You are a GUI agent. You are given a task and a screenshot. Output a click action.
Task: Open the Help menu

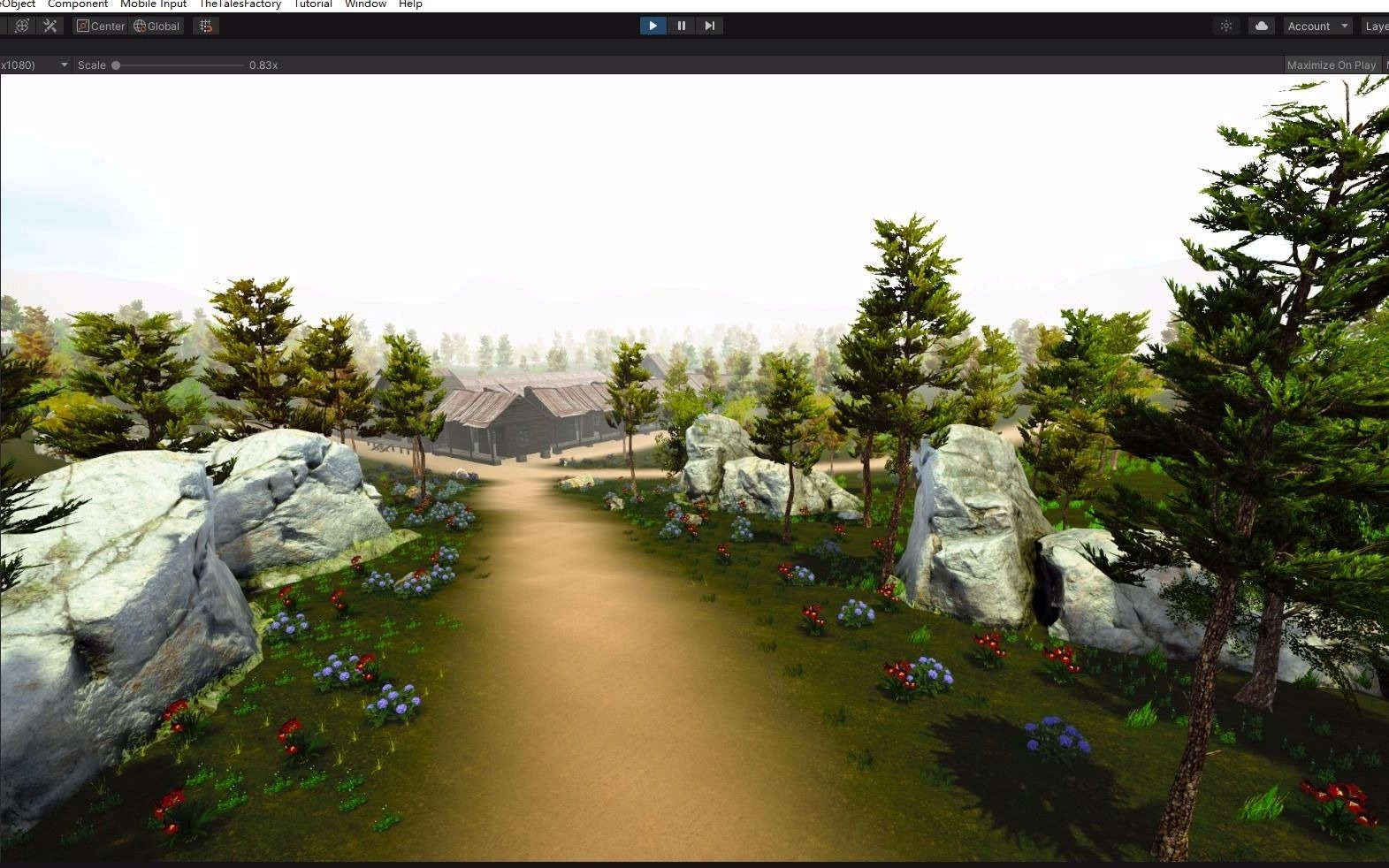coord(410,4)
